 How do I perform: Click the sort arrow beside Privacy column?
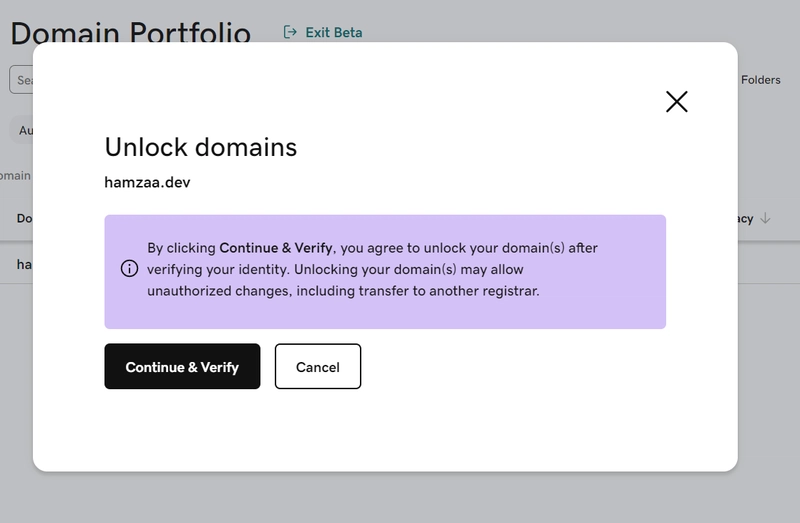(x=765, y=218)
